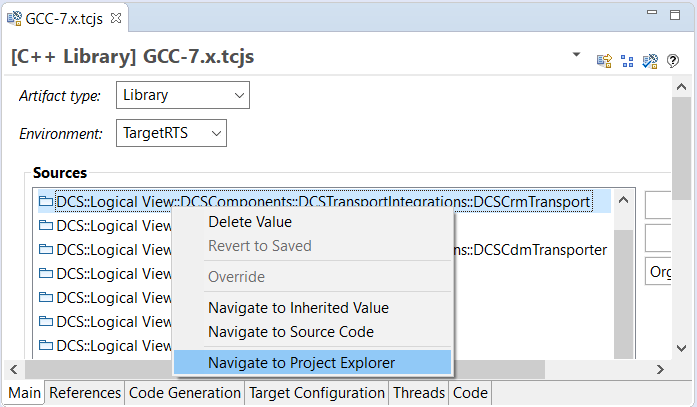Open help via the question mark icon
Screen dimensions: 697x407
point(673,61)
